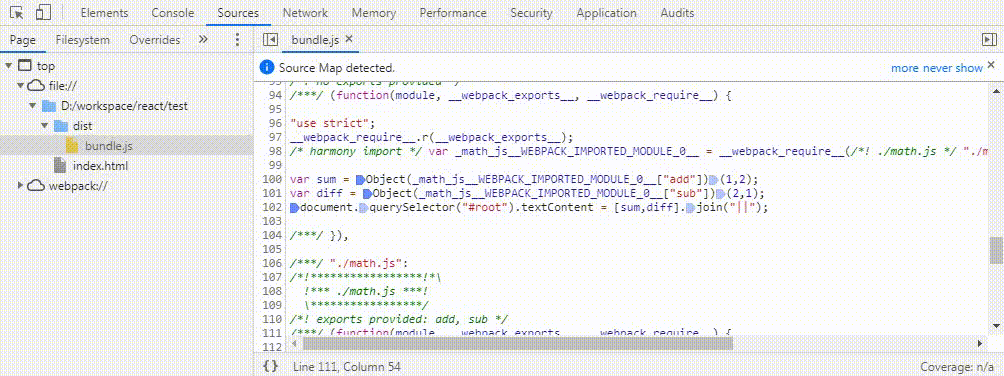The image size is (1004, 376).
Task: Select the webpack:// tree item
Action: tap(79, 186)
